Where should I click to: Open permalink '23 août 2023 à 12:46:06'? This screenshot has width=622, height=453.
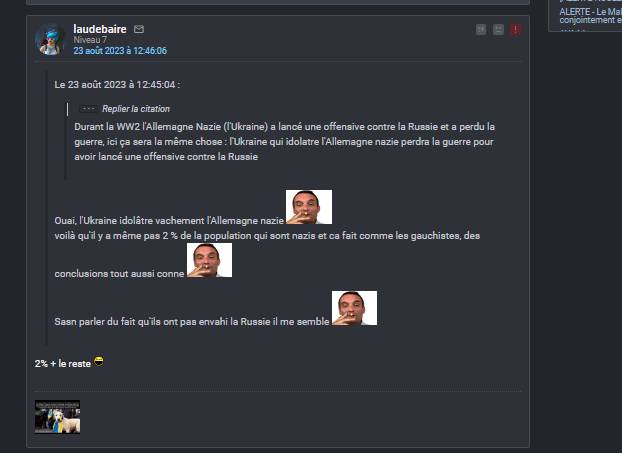pyautogui.click(x=120, y=51)
